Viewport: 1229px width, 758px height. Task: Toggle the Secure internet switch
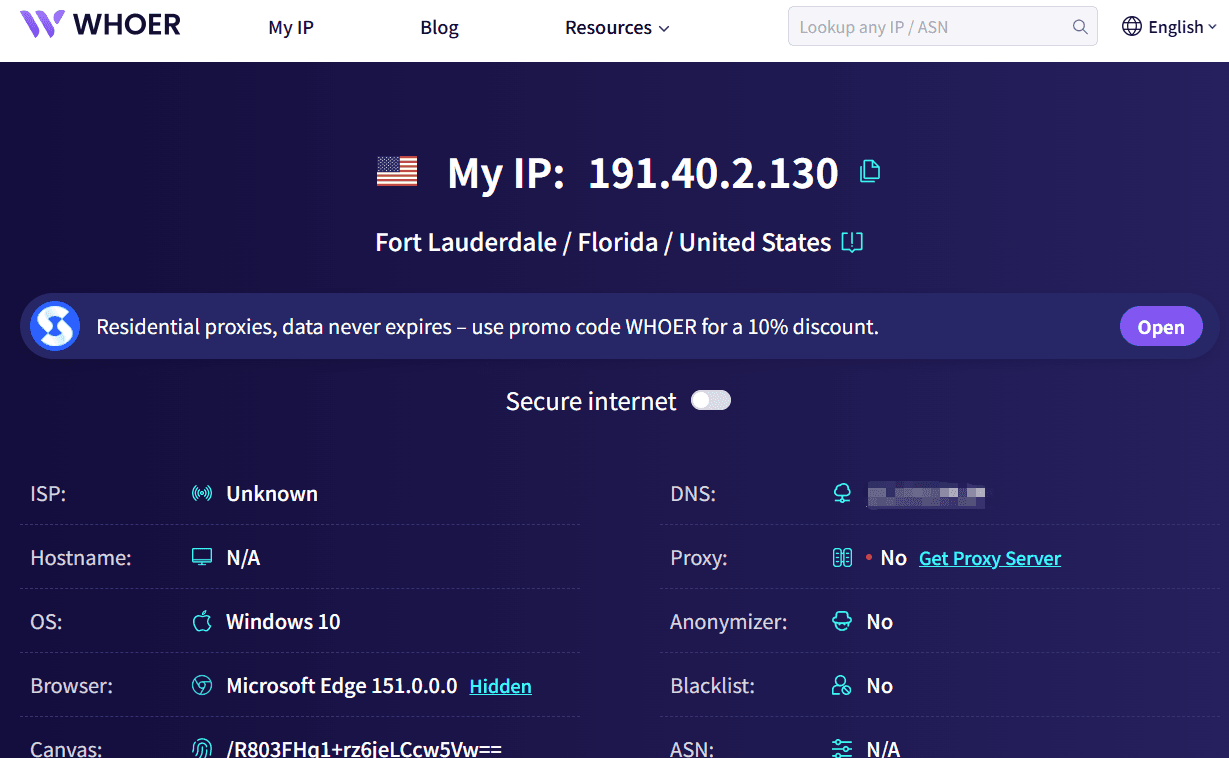point(711,400)
